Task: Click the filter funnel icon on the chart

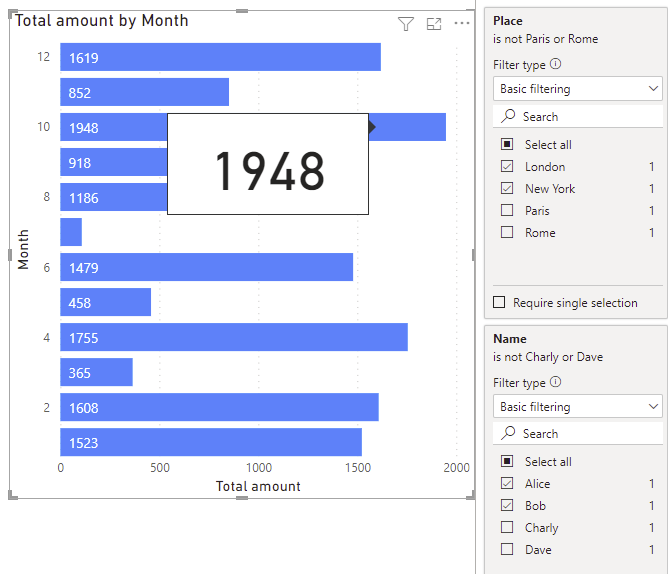Action: [406, 24]
